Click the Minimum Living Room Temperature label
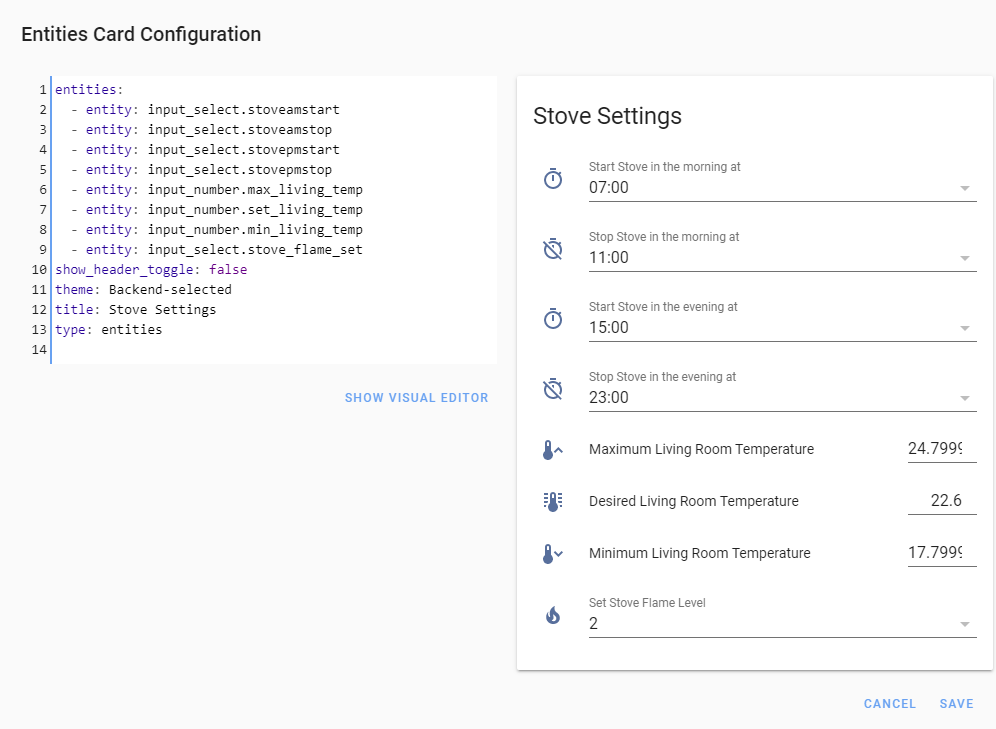Viewport: 996px width, 729px height. (699, 553)
